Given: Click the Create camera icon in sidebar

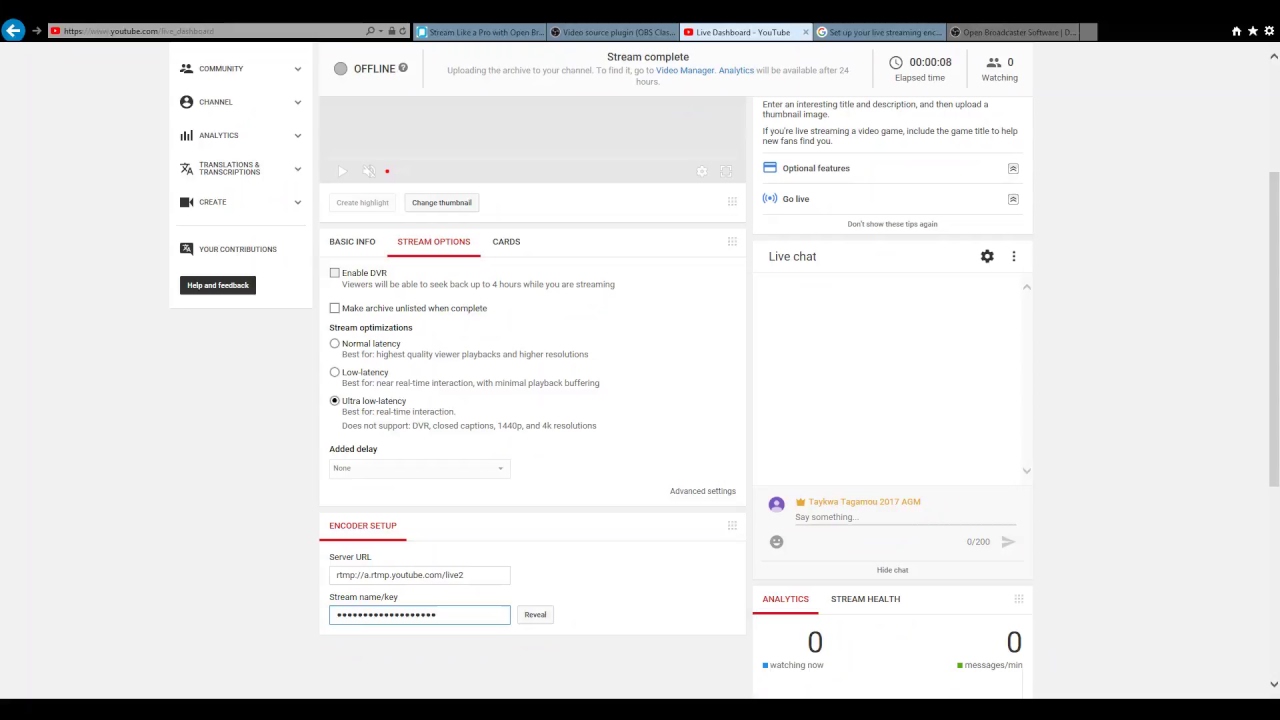Looking at the screenshot, I should pyautogui.click(x=186, y=202).
